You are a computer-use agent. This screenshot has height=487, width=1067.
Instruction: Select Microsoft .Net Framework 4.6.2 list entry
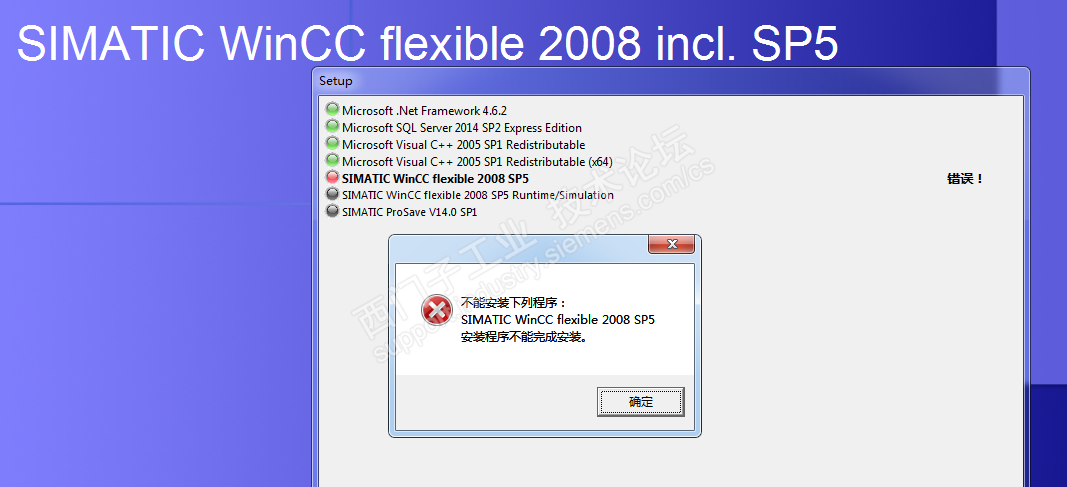click(425, 110)
